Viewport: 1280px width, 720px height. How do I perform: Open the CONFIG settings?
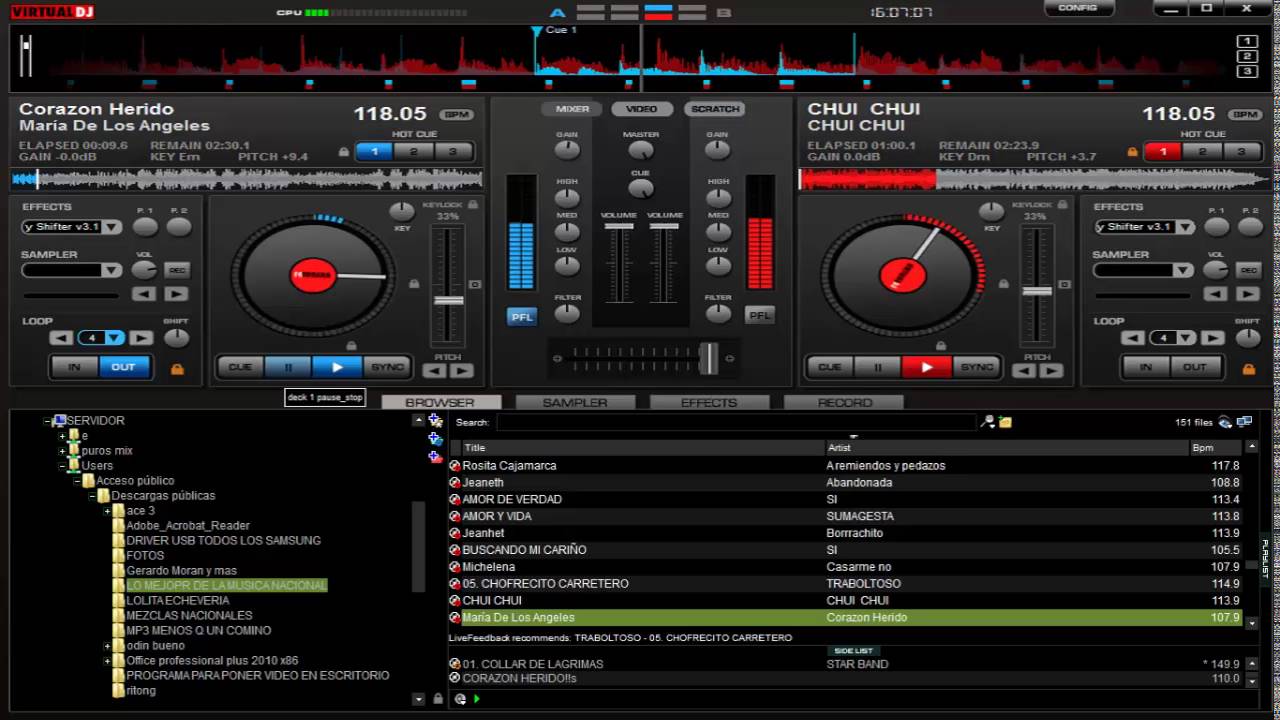[x=1078, y=8]
